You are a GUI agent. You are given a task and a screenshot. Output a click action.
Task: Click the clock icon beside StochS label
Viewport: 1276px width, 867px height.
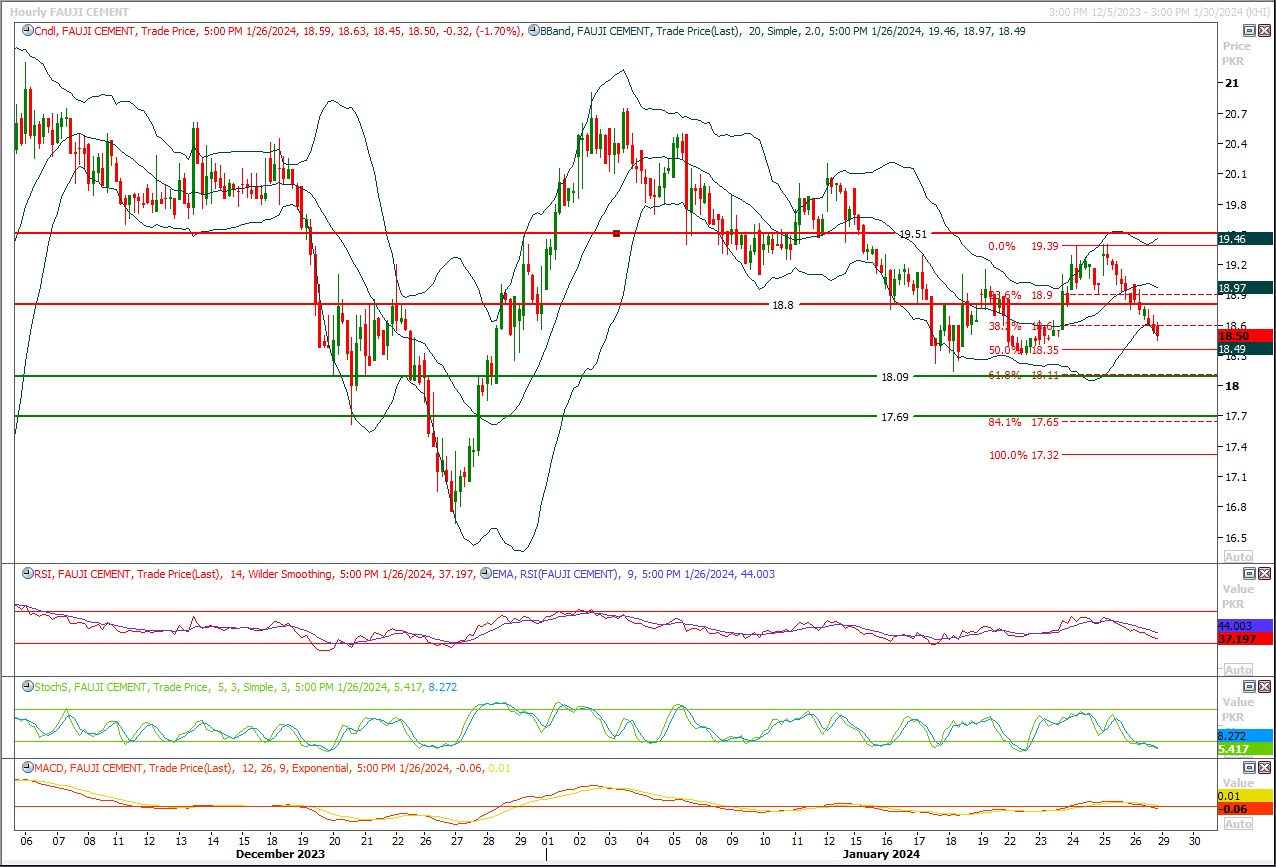pyautogui.click(x=26, y=687)
